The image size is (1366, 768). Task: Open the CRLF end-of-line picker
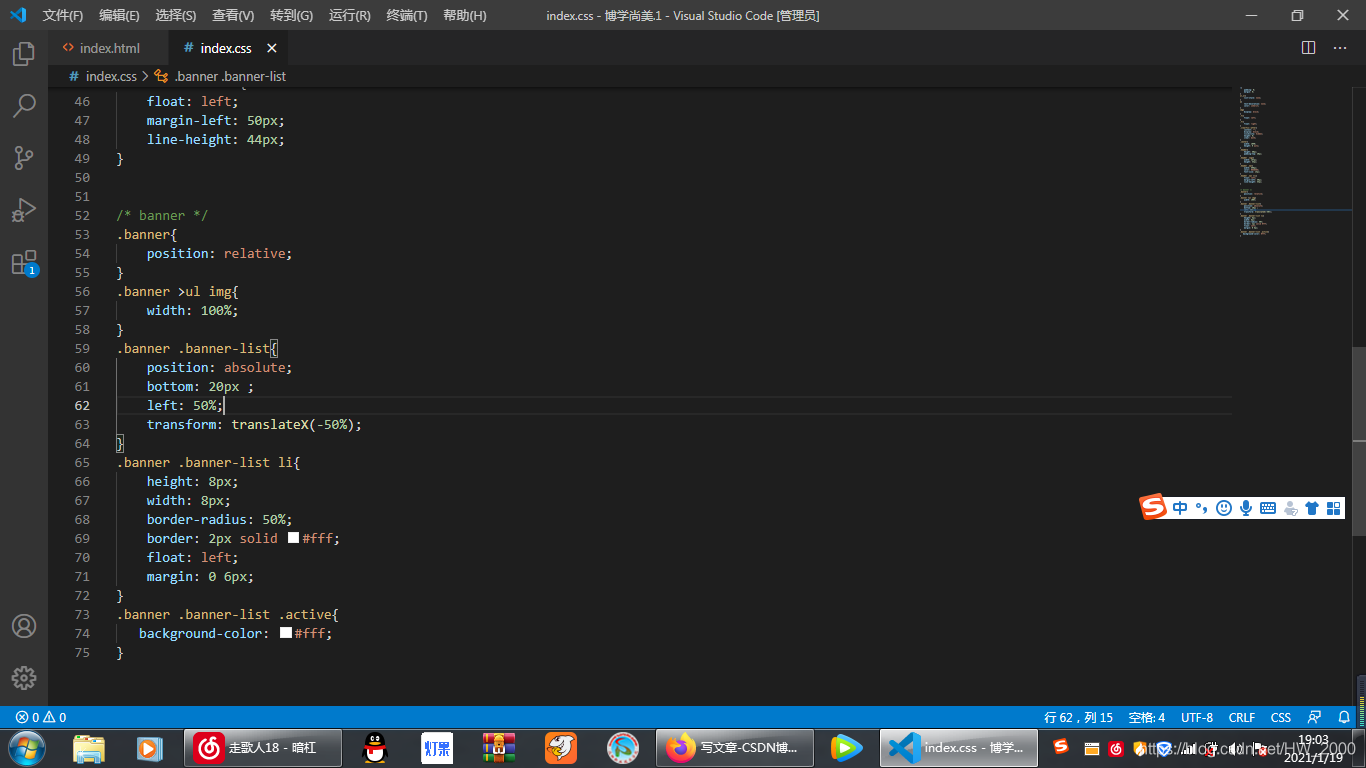[1242, 717]
